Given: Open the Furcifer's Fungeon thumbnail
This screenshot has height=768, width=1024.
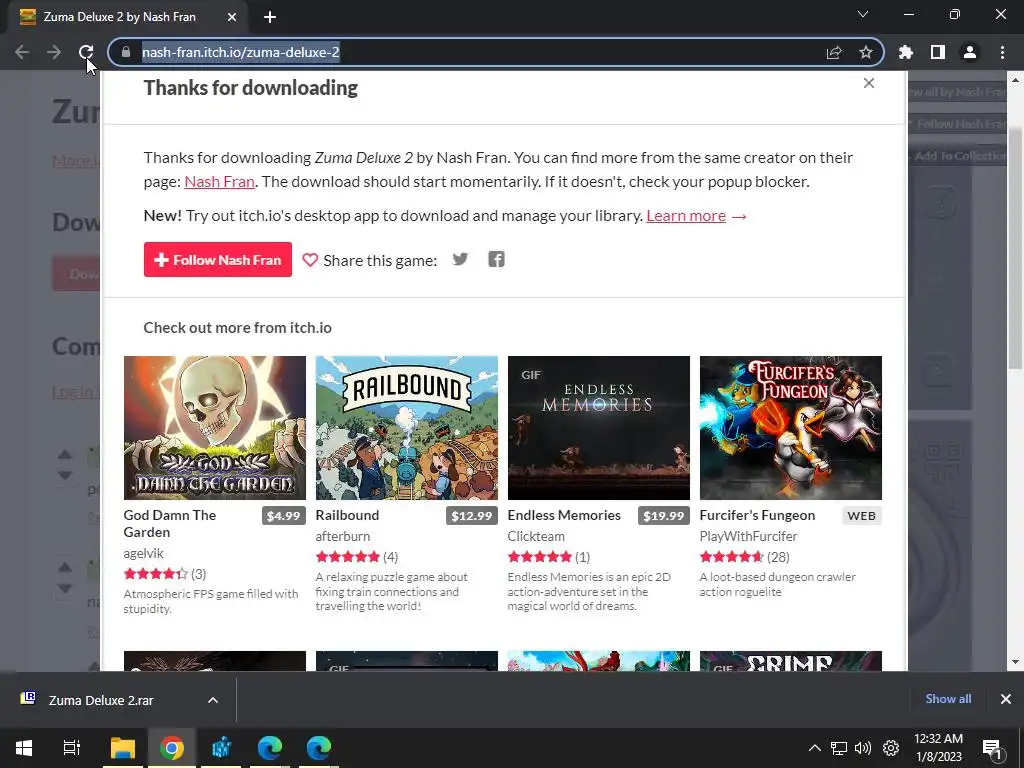Looking at the screenshot, I should click(790, 428).
